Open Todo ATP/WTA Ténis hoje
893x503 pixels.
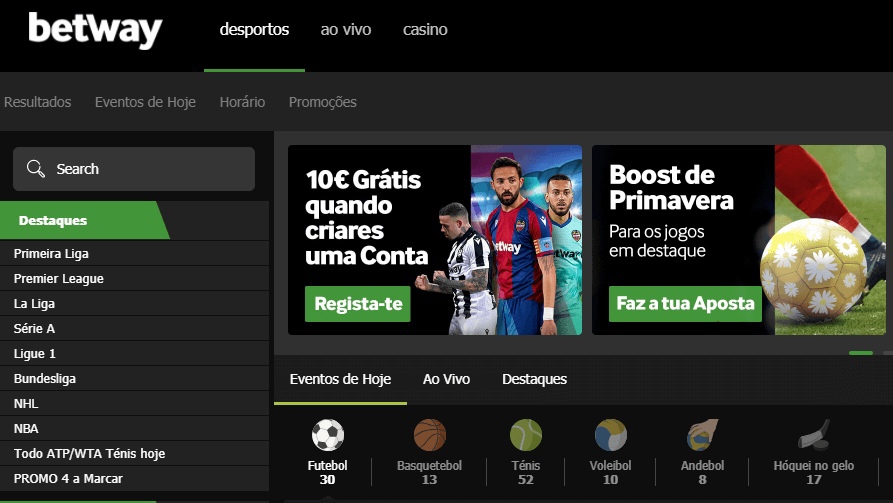click(134, 453)
